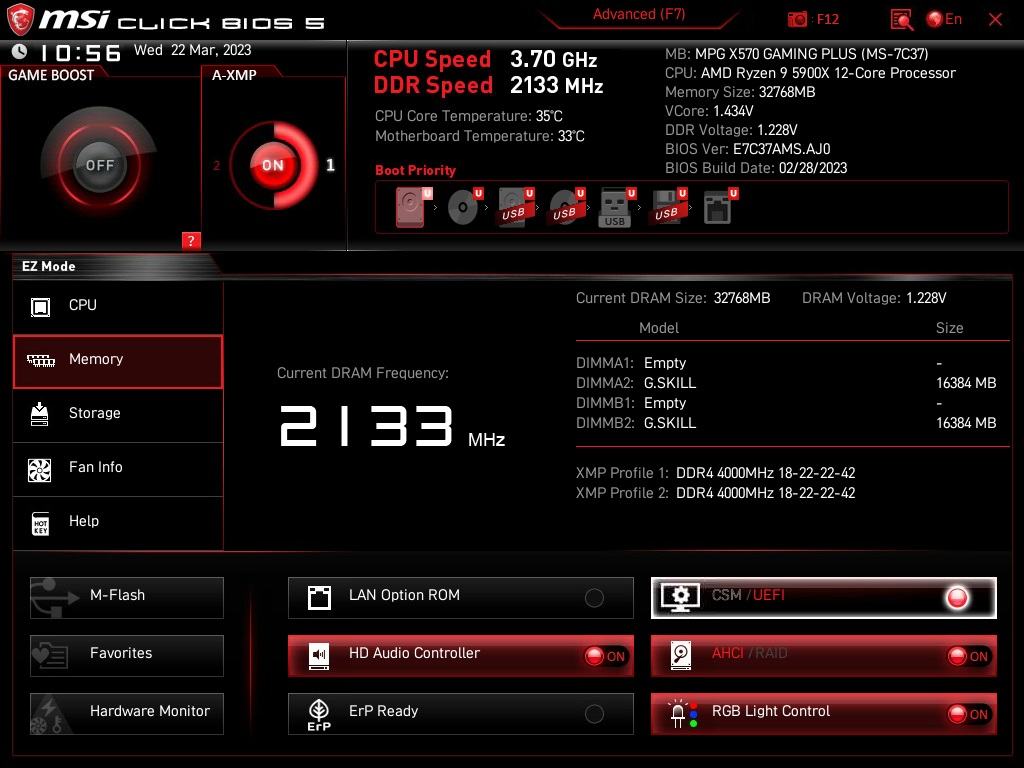
Task: Click the CSM/UEFI monitor gear icon
Action: click(x=680, y=598)
